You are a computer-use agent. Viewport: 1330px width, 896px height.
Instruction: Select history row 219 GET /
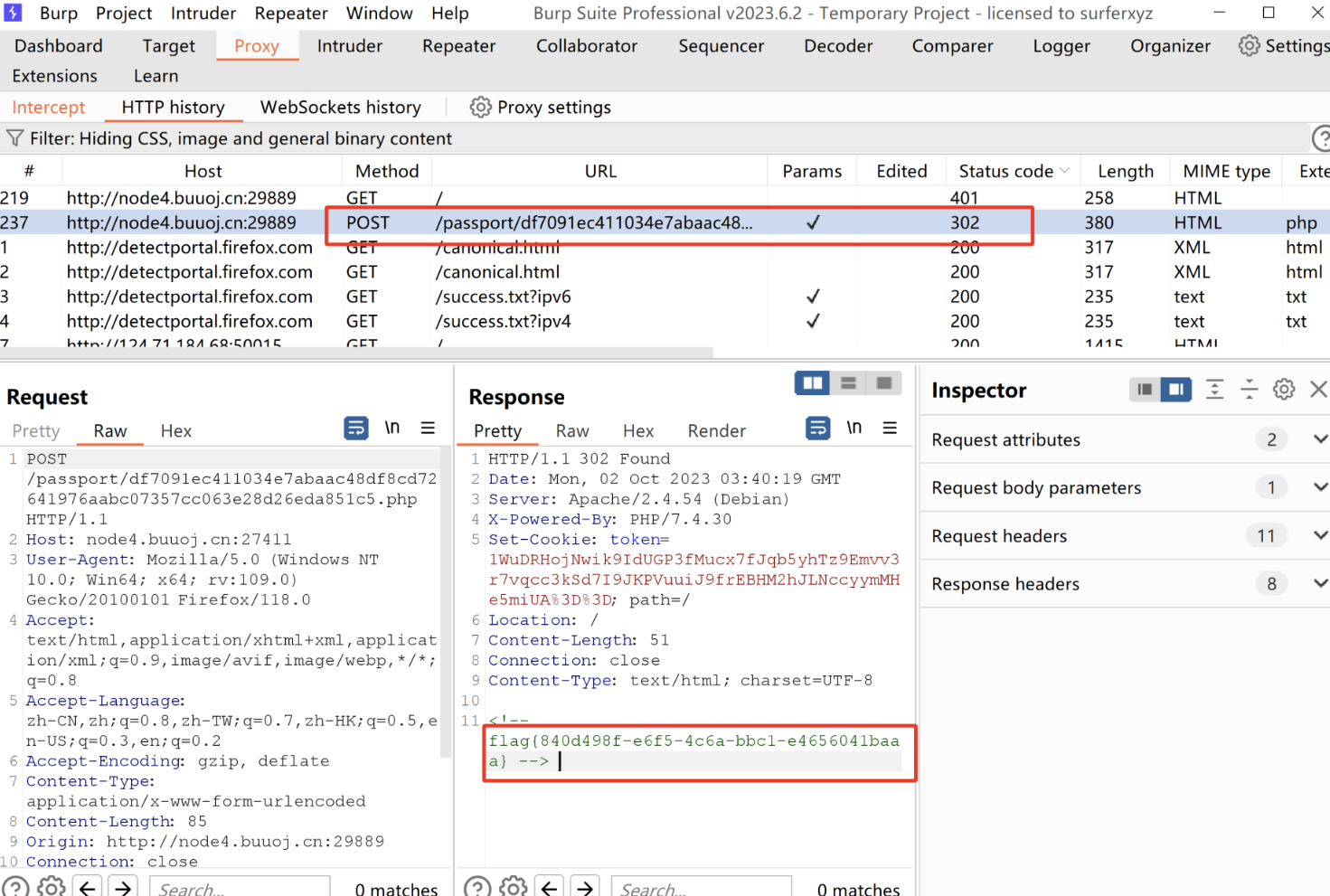click(x=665, y=197)
